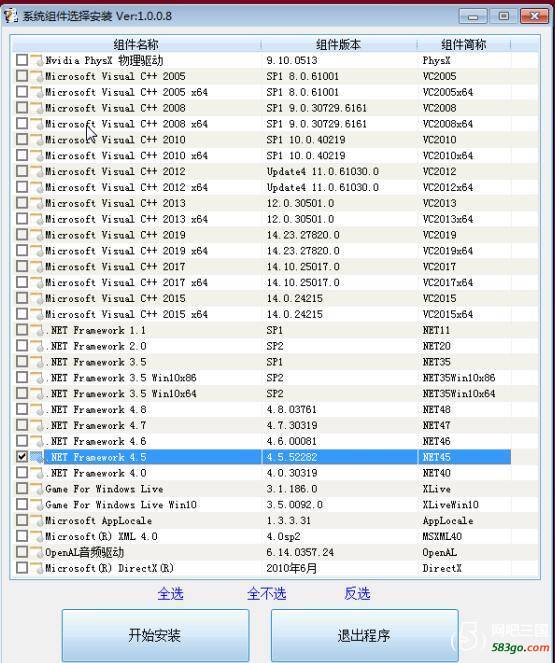The width and height of the screenshot is (555, 663).
Task: Click 全选 to select all components
Action: tap(170, 594)
